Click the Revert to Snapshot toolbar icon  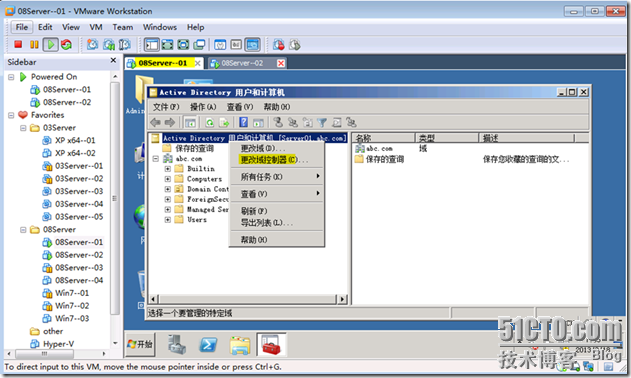(109, 45)
